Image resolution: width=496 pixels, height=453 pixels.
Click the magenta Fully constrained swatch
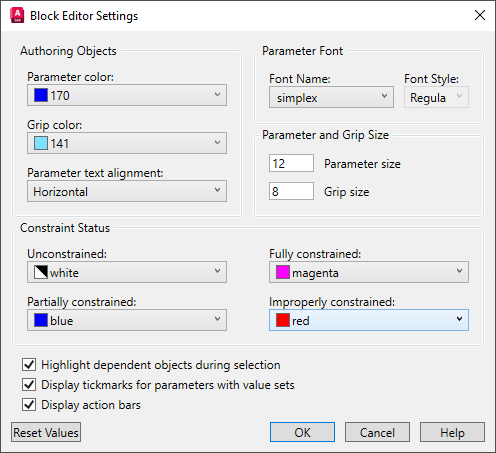283,272
